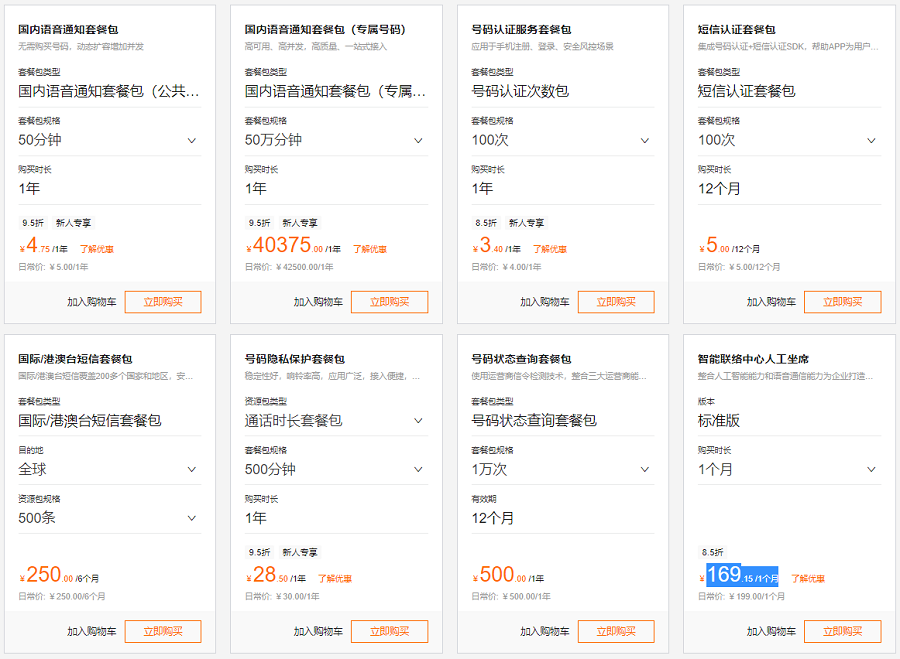Add the ¥40375 dedicated-number package to cart

coord(319,302)
